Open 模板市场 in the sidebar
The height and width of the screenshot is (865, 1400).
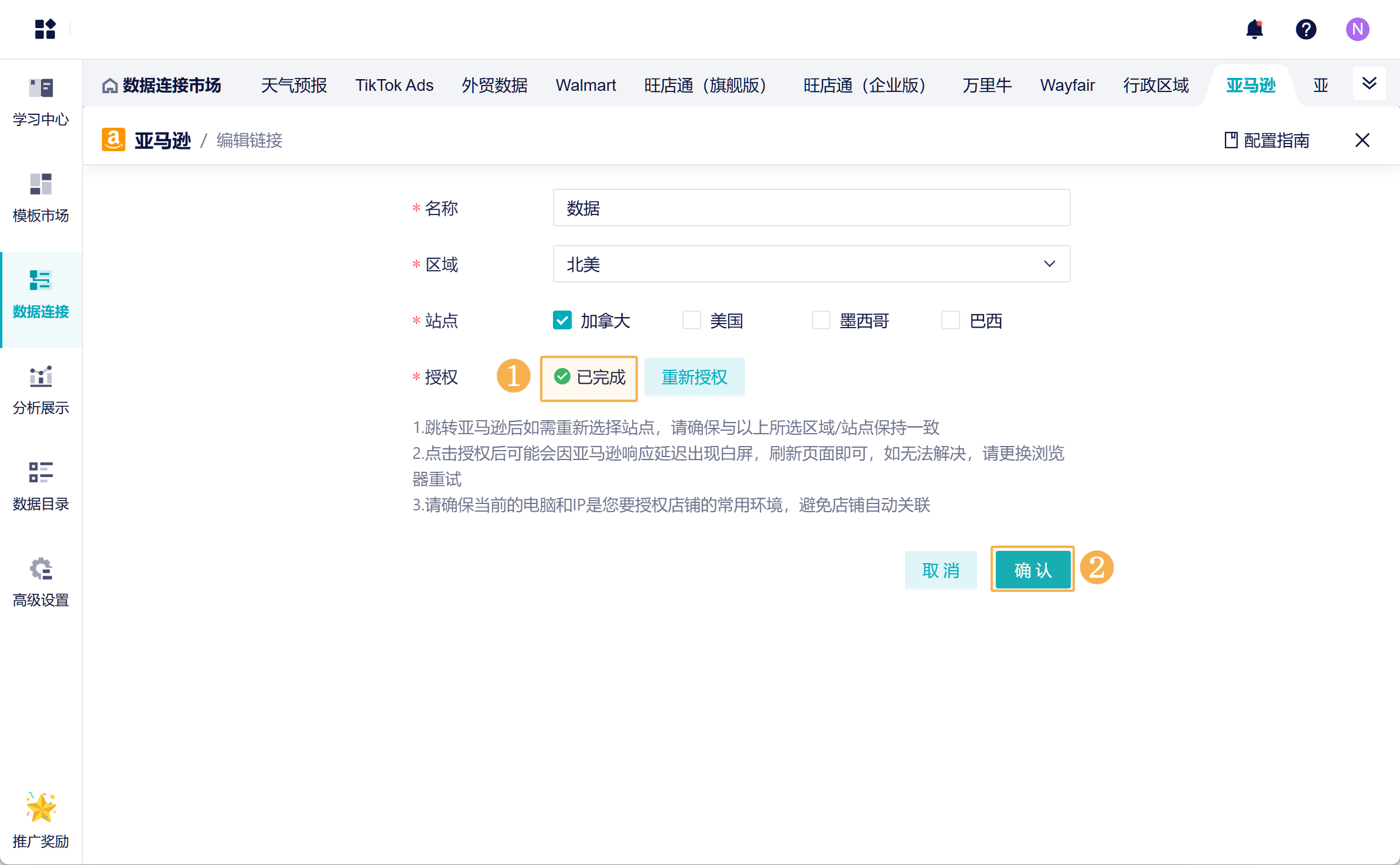[41, 199]
